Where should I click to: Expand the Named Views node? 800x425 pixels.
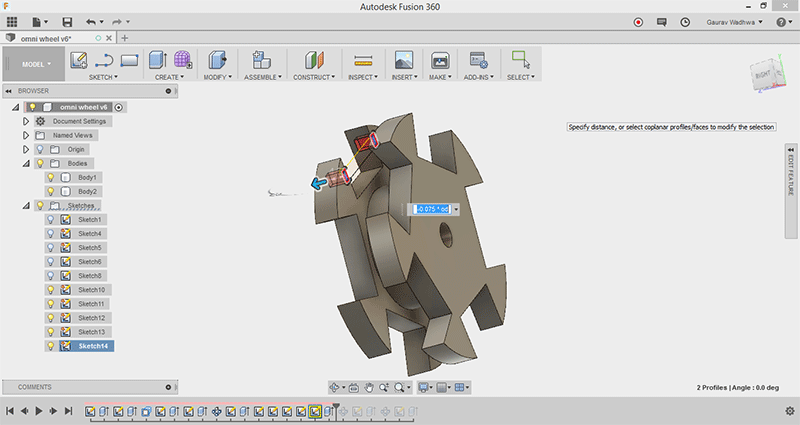click(x=26, y=135)
